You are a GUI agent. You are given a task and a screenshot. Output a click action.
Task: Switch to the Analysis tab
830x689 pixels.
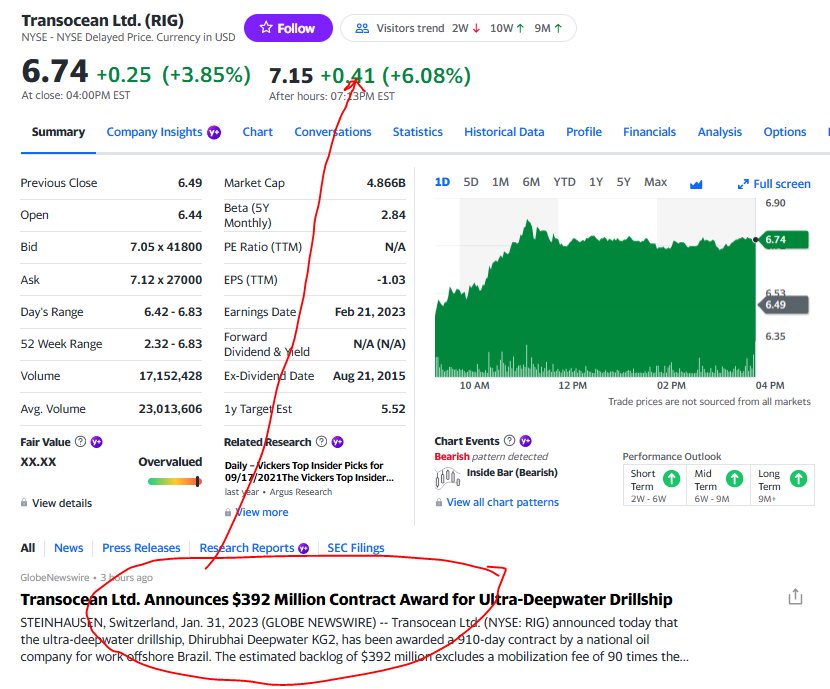click(719, 132)
